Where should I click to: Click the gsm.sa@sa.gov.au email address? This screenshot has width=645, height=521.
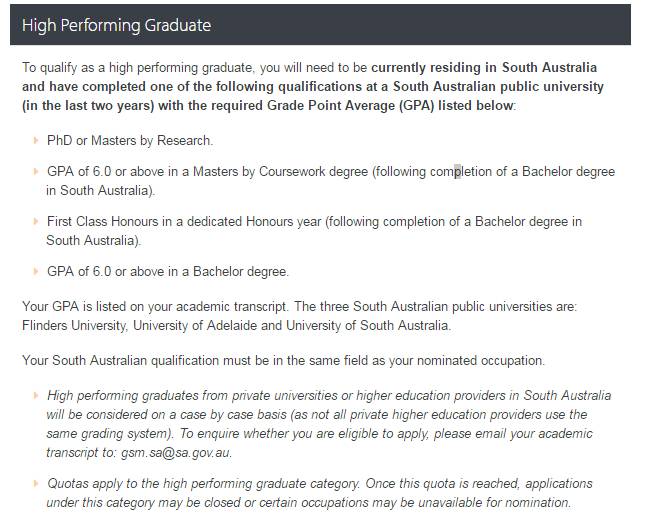pyautogui.click(x=176, y=452)
